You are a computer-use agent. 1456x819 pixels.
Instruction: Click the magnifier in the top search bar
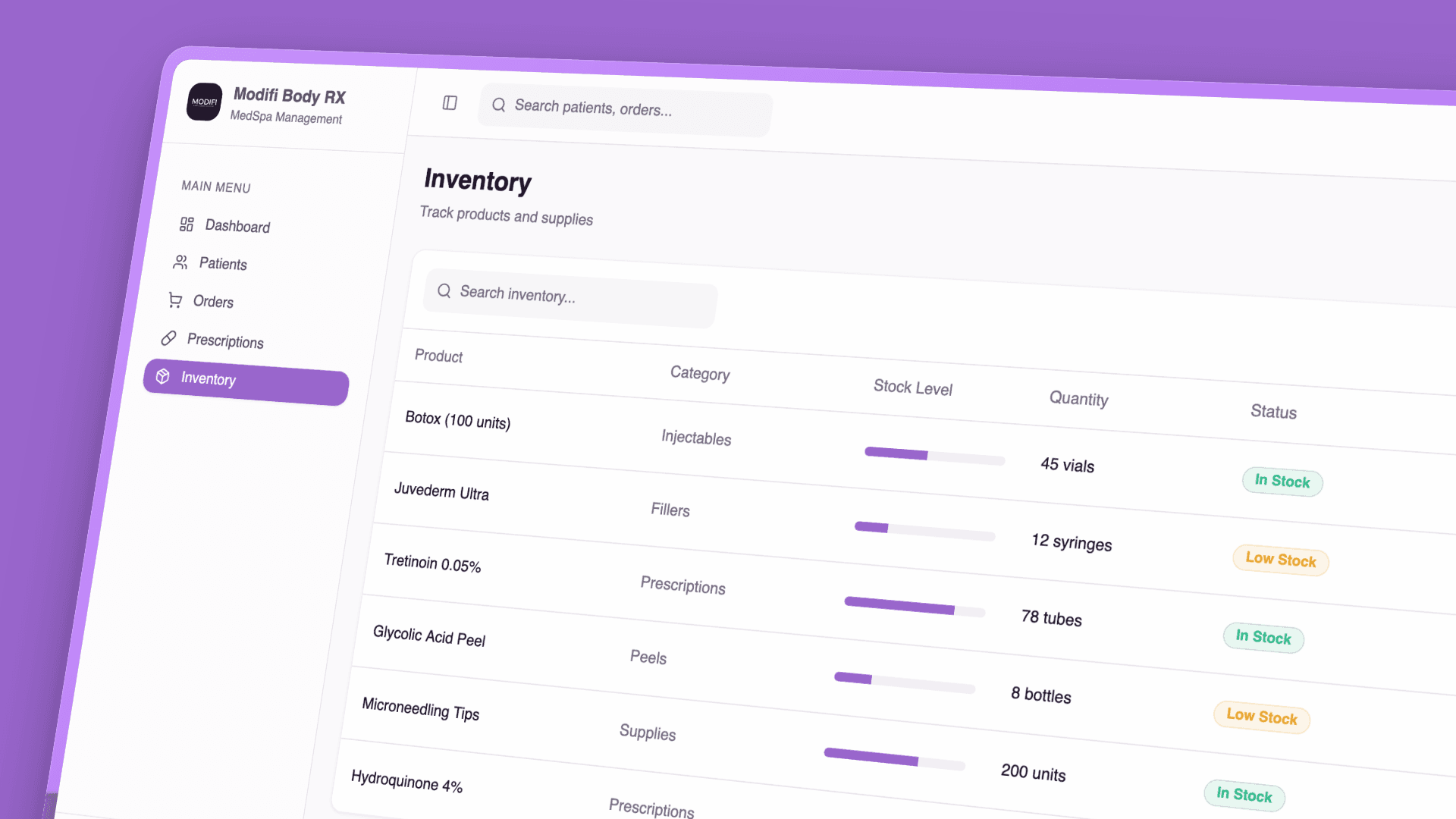(x=498, y=105)
